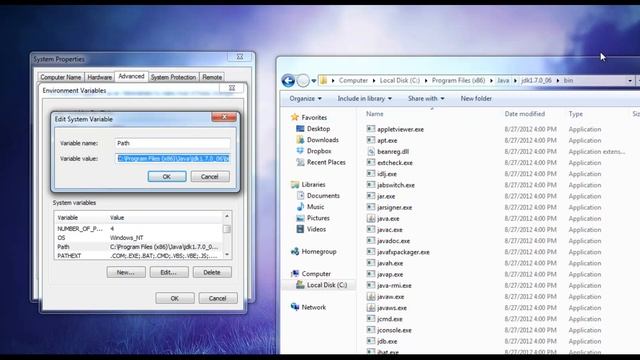The height and width of the screenshot is (360, 640).
Task: Sort files by Type column
Action: pos(576,114)
